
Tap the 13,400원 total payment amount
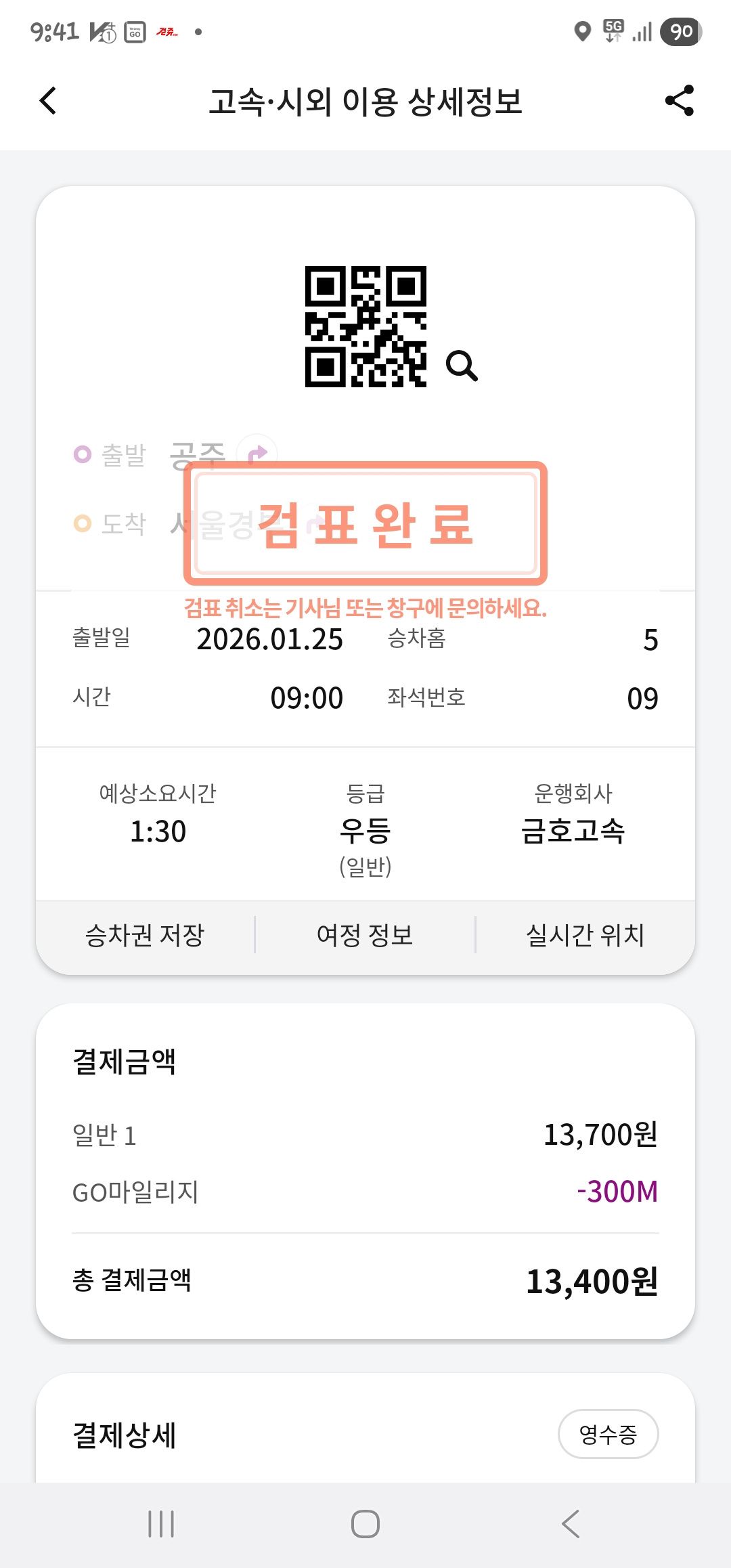[x=592, y=1281]
